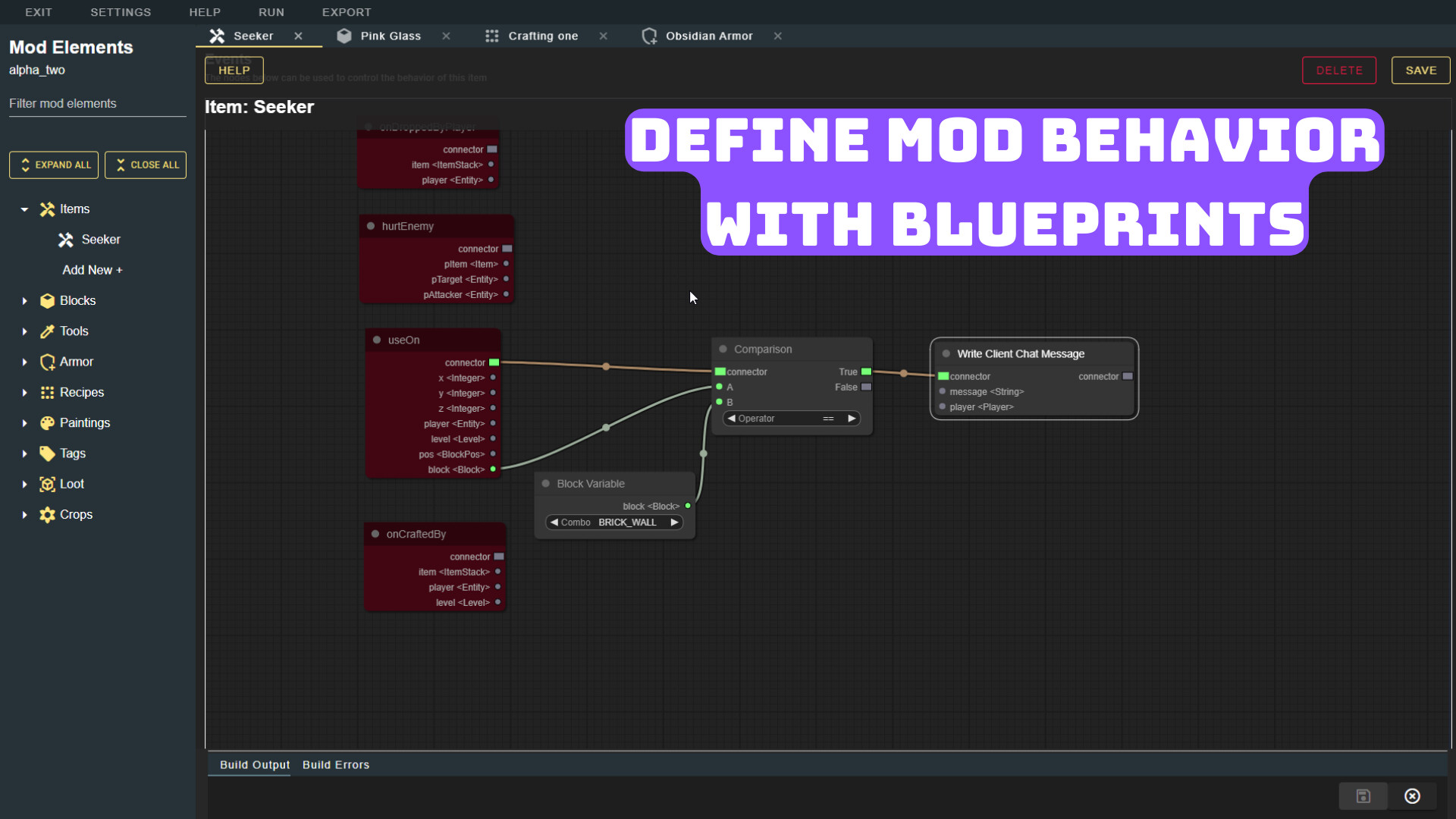Select the Paintings icon in sidebar
This screenshot has height=819, width=1456.
click(x=46, y=422)
